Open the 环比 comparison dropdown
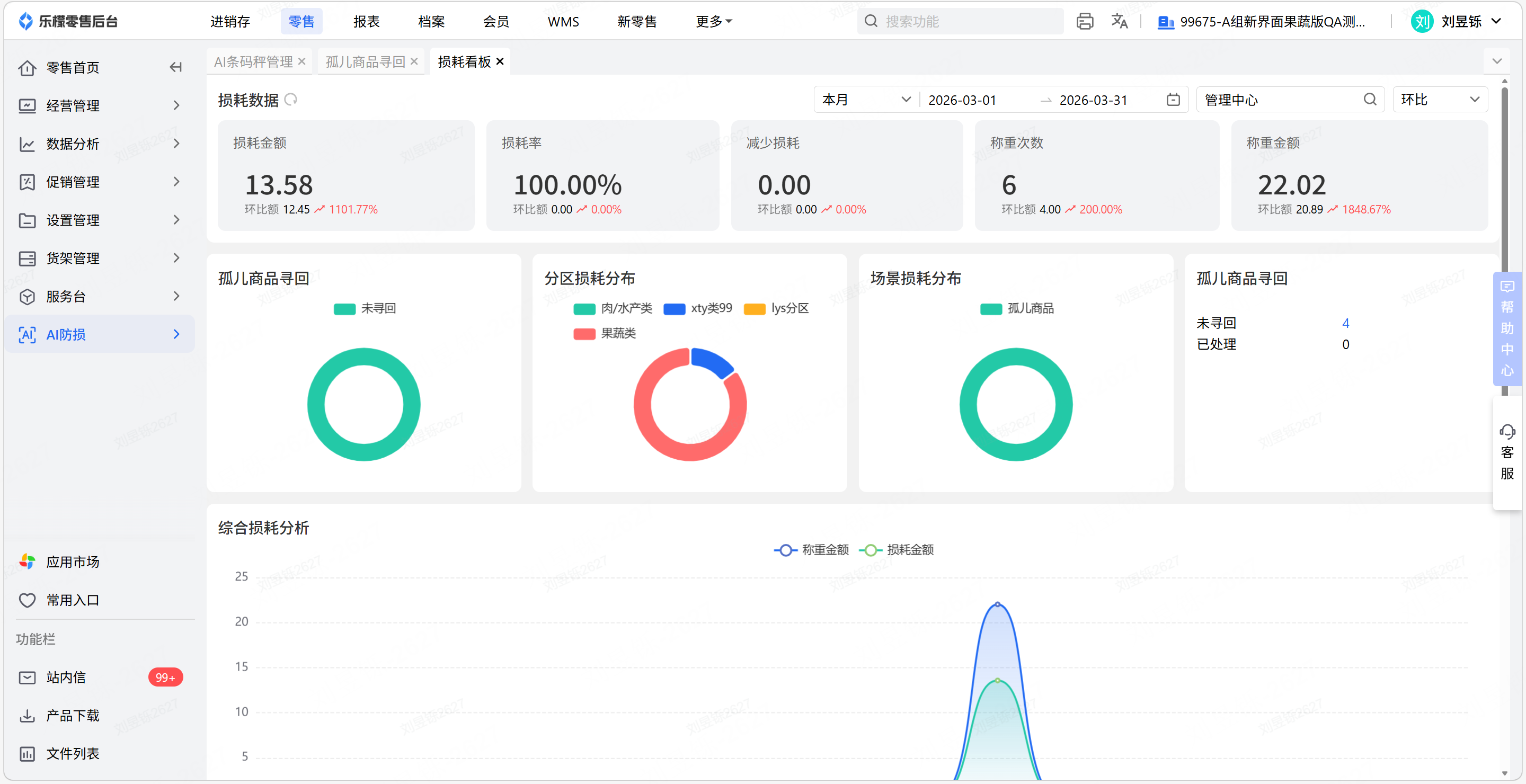The width and height of the screenshot is (1526, 784). click(1440, 100)
